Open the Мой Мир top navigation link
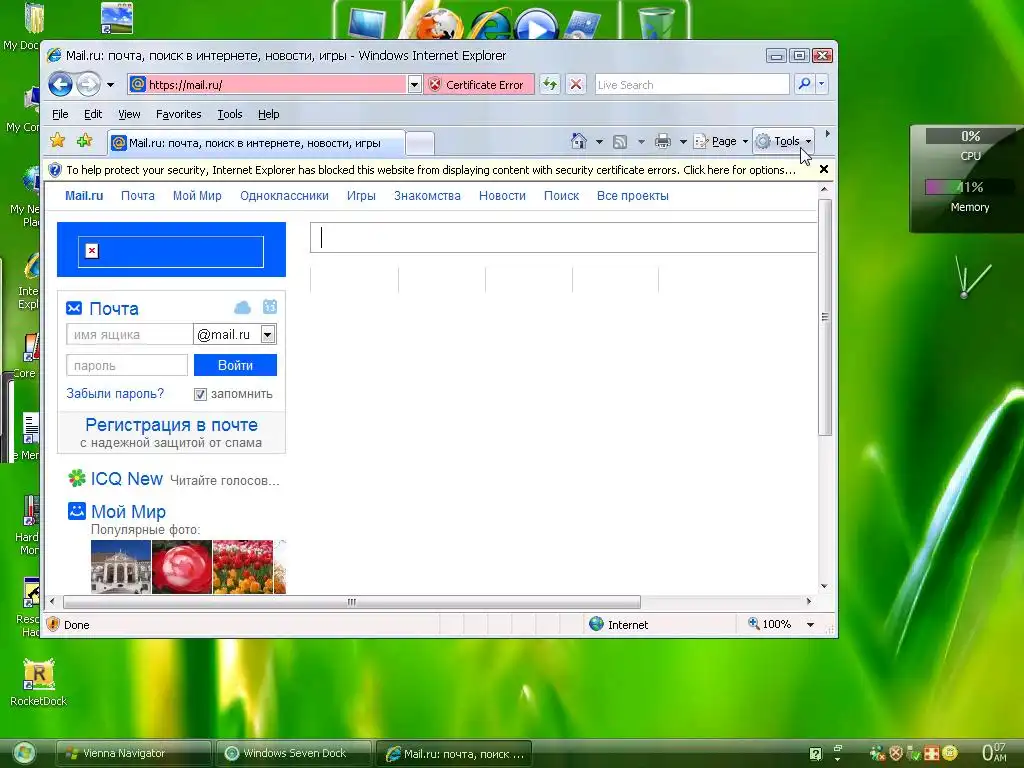The height and width of the screenshot is (768, 1024). pos(197,196)
